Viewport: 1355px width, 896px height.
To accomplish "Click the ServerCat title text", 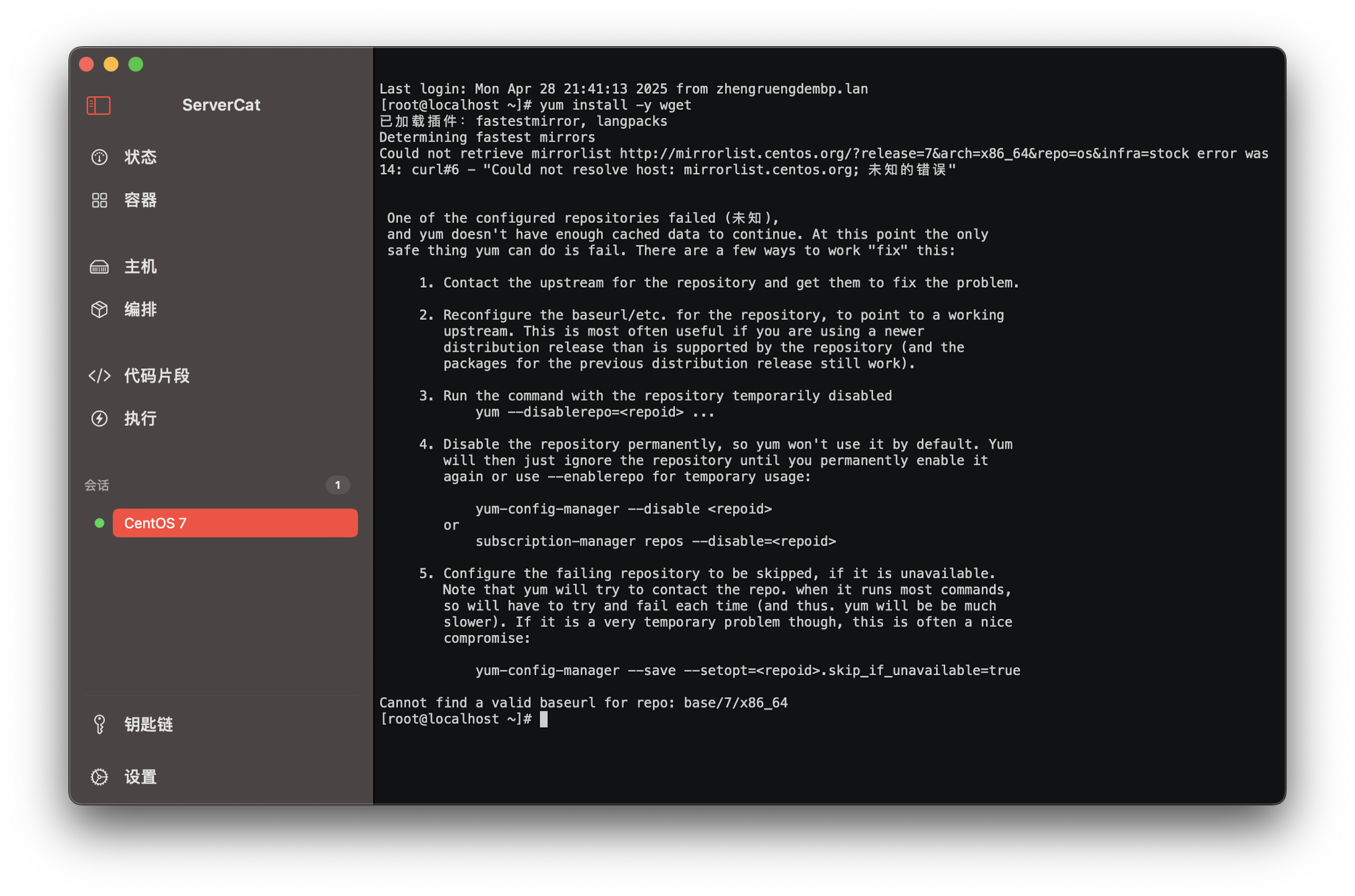I will [x=221, y=106].
